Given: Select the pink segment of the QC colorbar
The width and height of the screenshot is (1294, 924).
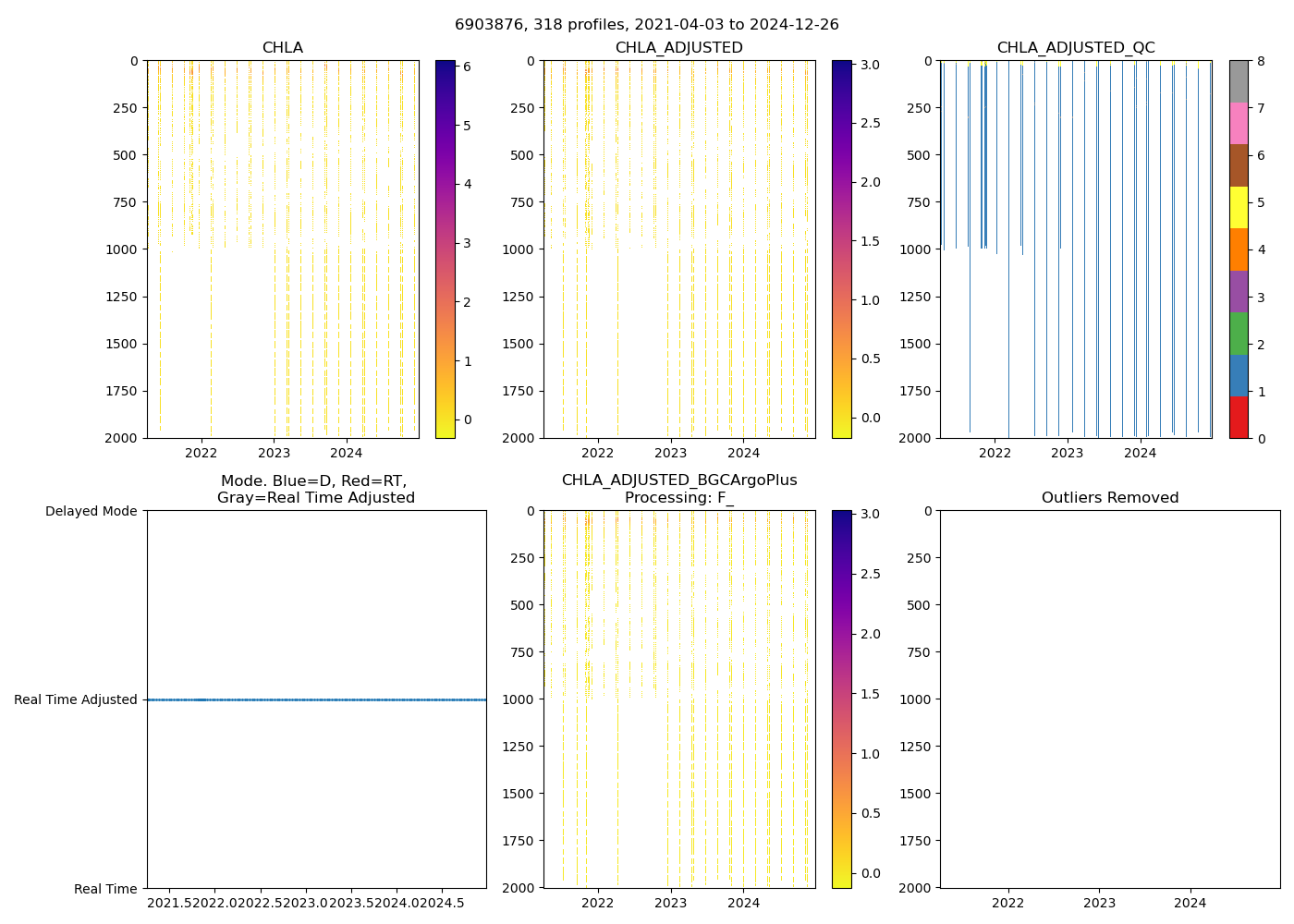Looking at the screenshot, I should coord(1239,123).
